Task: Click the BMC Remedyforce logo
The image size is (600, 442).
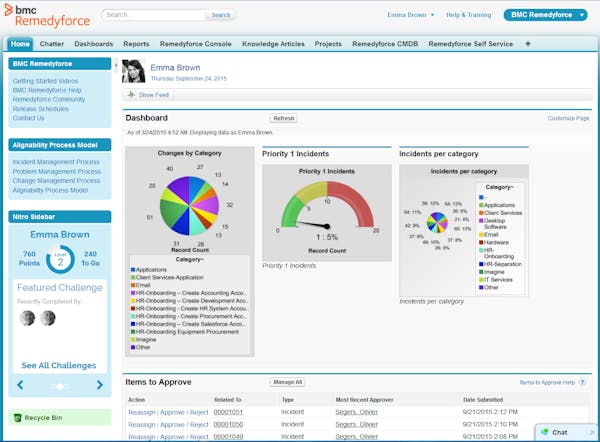Action: click(x=47, y=16)
